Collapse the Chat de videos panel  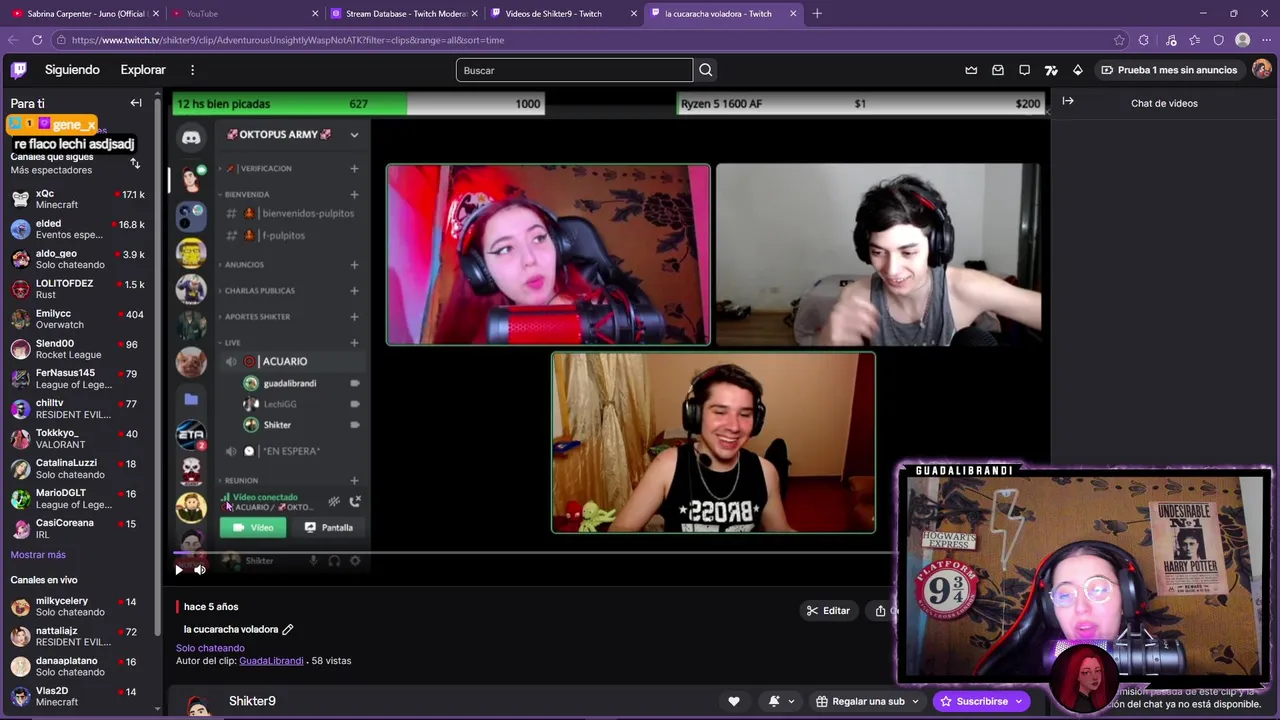pos(1068,102)
